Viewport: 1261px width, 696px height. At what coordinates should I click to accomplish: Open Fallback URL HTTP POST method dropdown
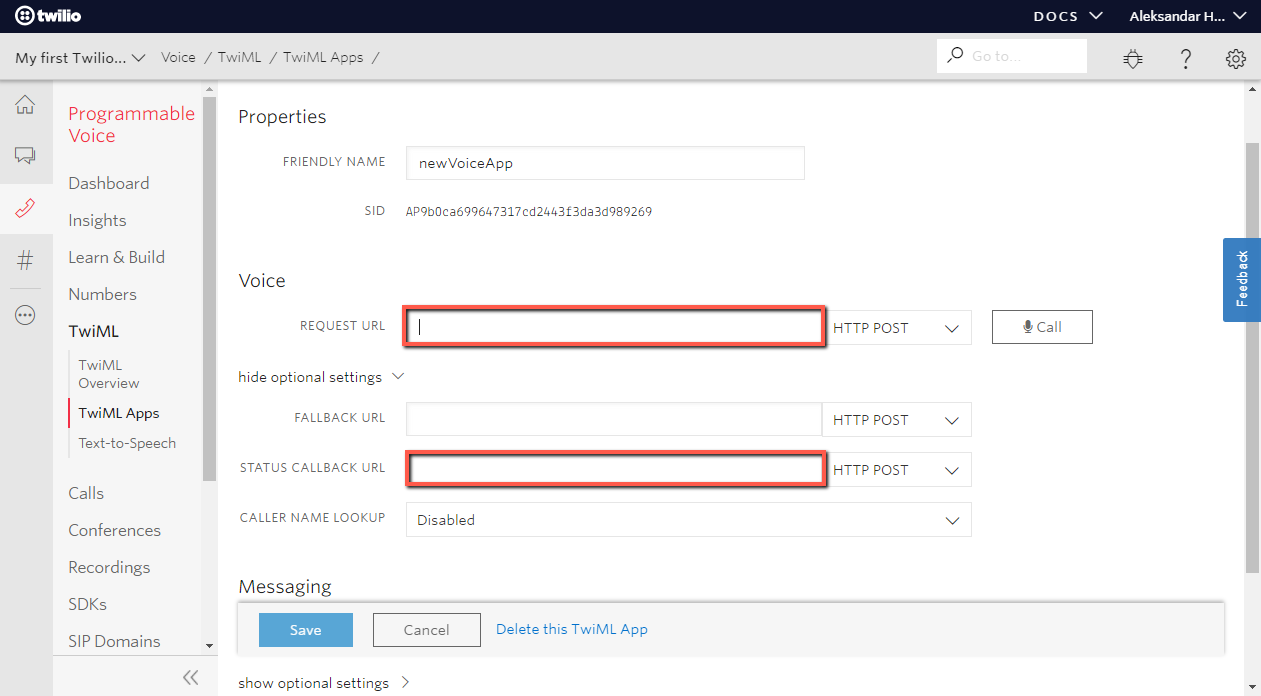coord(897,420)
